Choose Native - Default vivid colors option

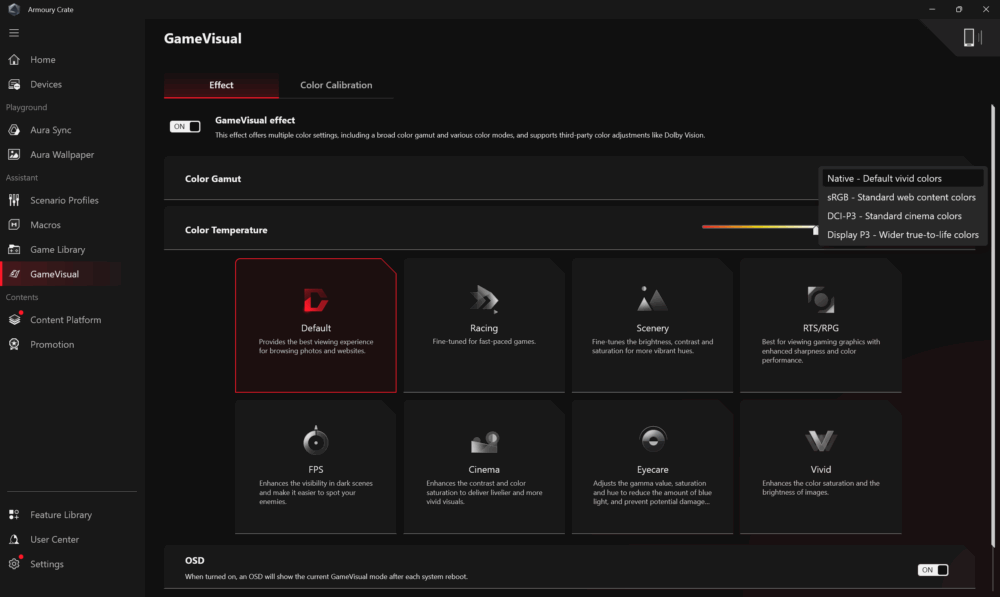pos(902,179)
